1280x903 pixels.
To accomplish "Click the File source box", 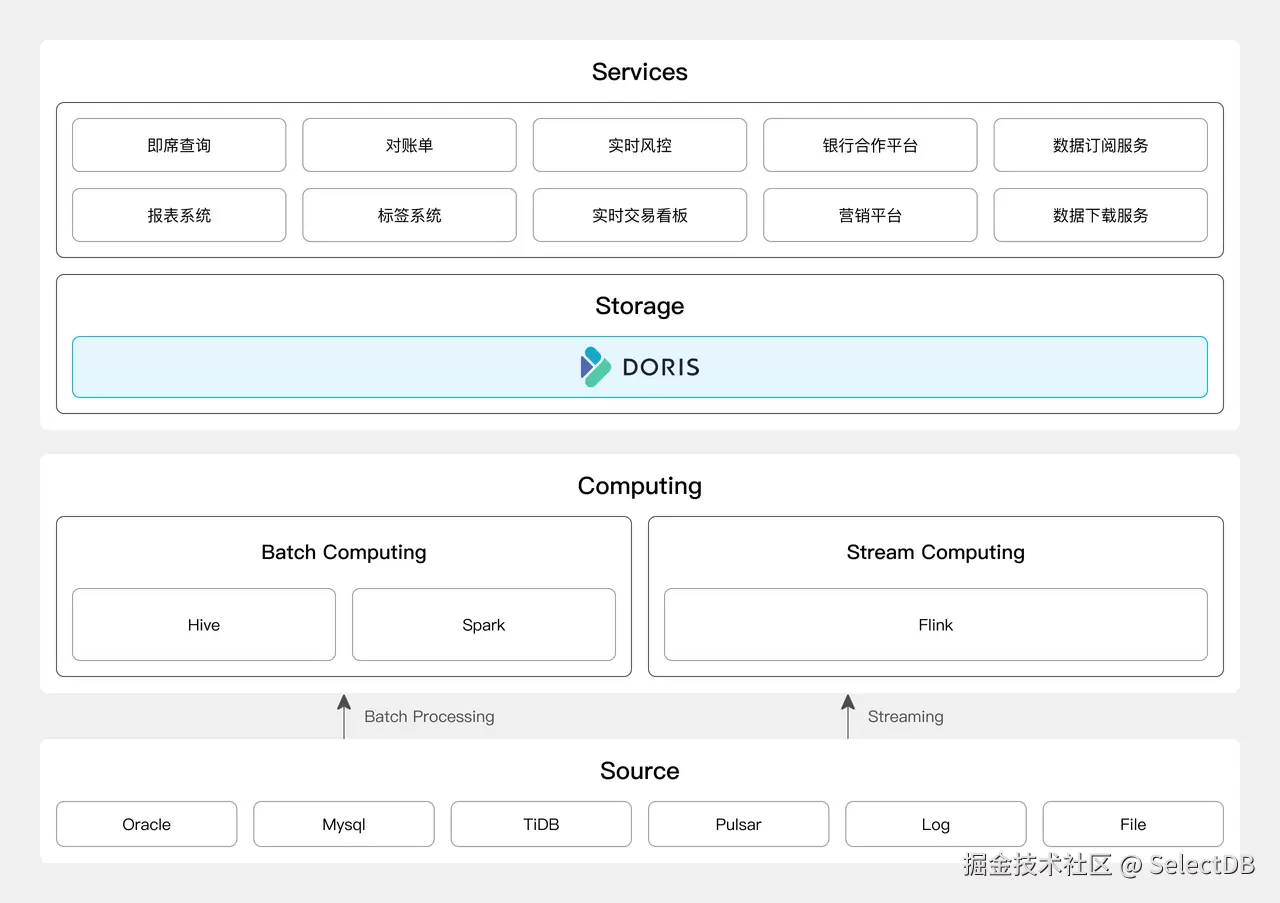I will 1133,824.
